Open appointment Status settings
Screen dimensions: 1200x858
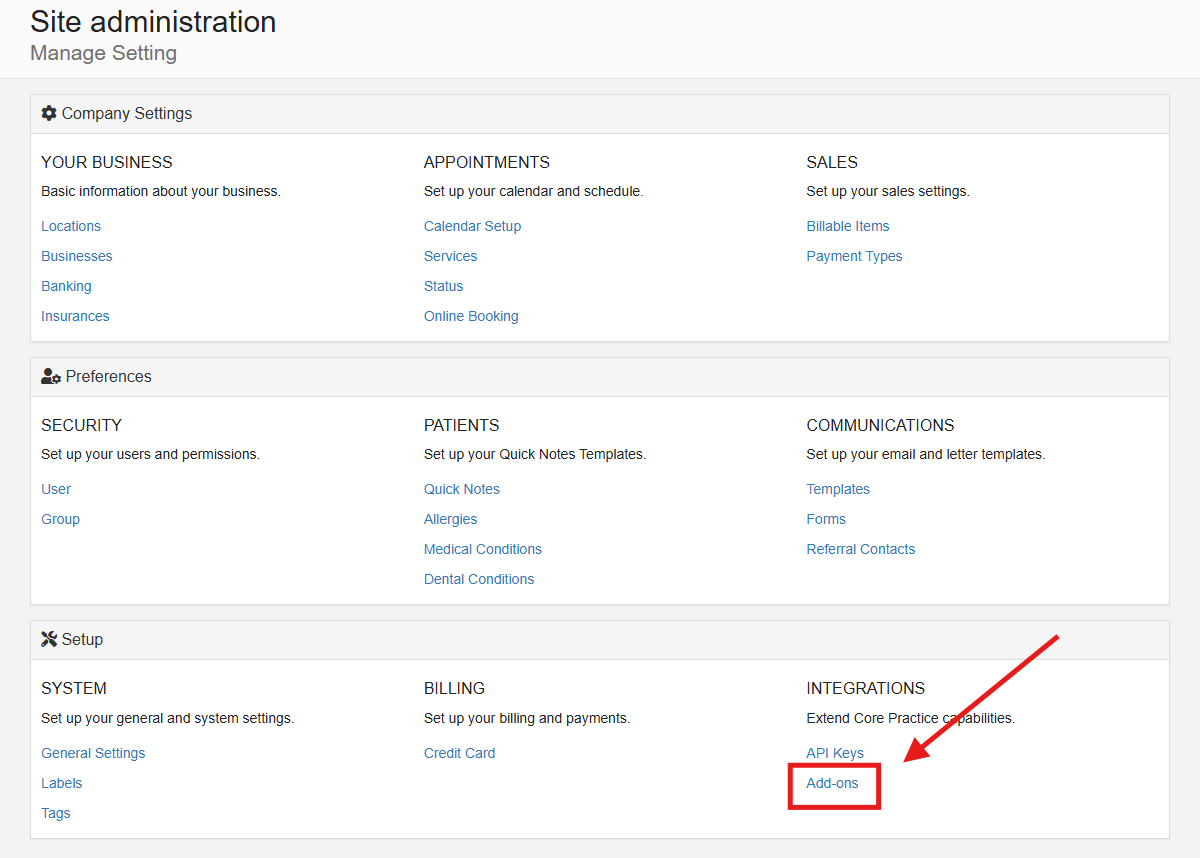click(x=443, y=286)
